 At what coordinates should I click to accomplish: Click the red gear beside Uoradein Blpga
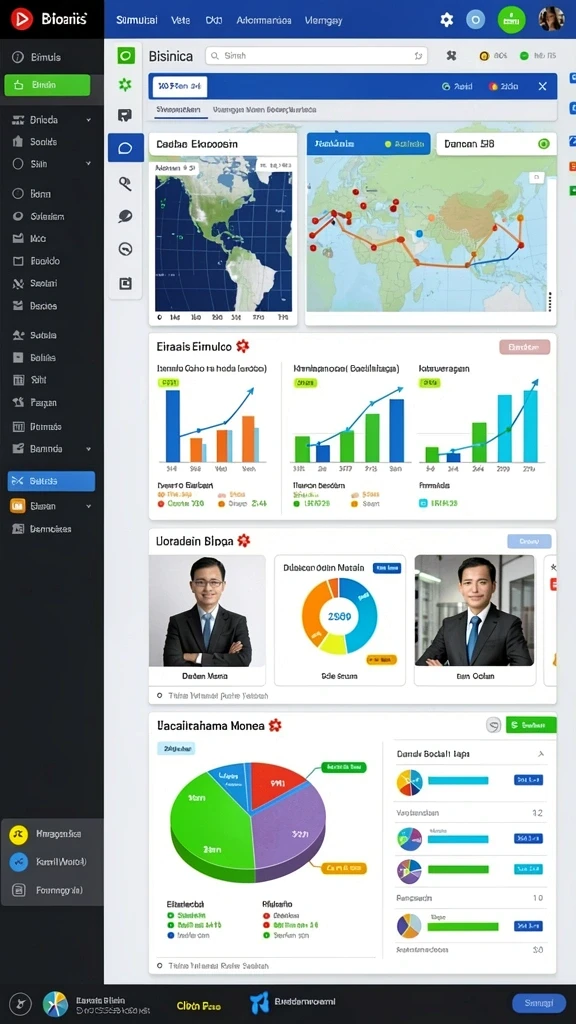[x=244, y=541]
